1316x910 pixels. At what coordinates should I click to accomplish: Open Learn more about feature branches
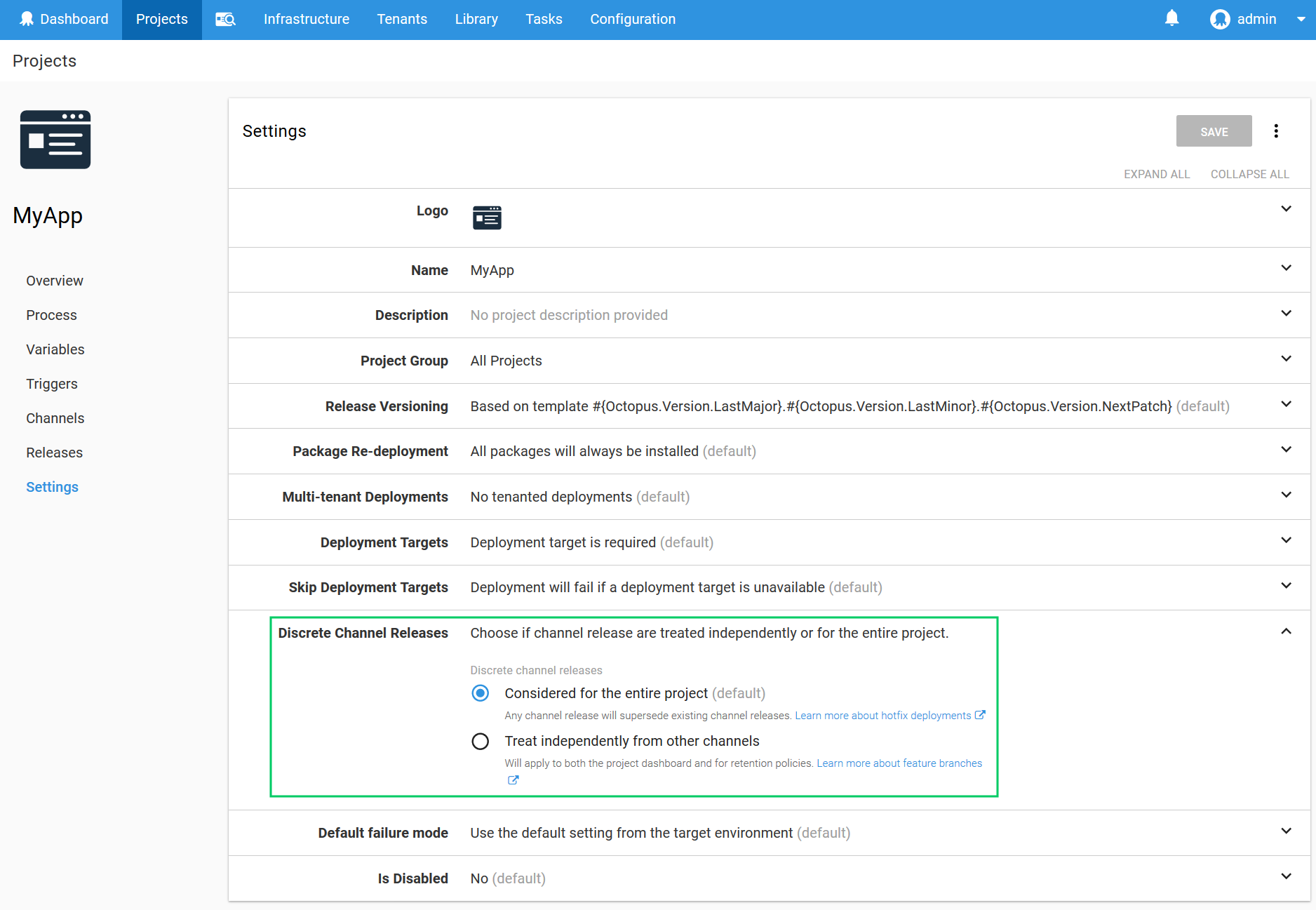pos(899,763)
